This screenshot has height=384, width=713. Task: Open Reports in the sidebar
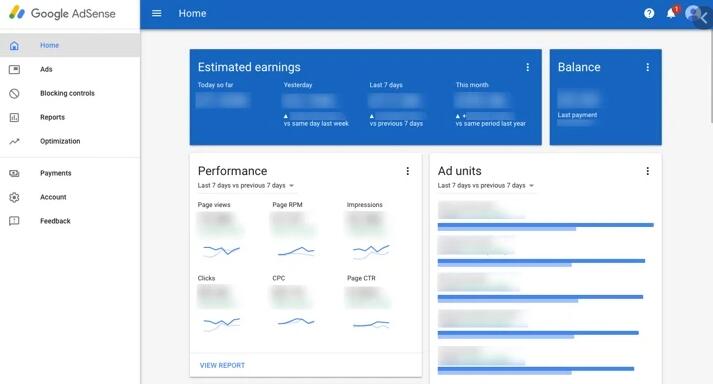pyautogui.click(x=70, y=117)
